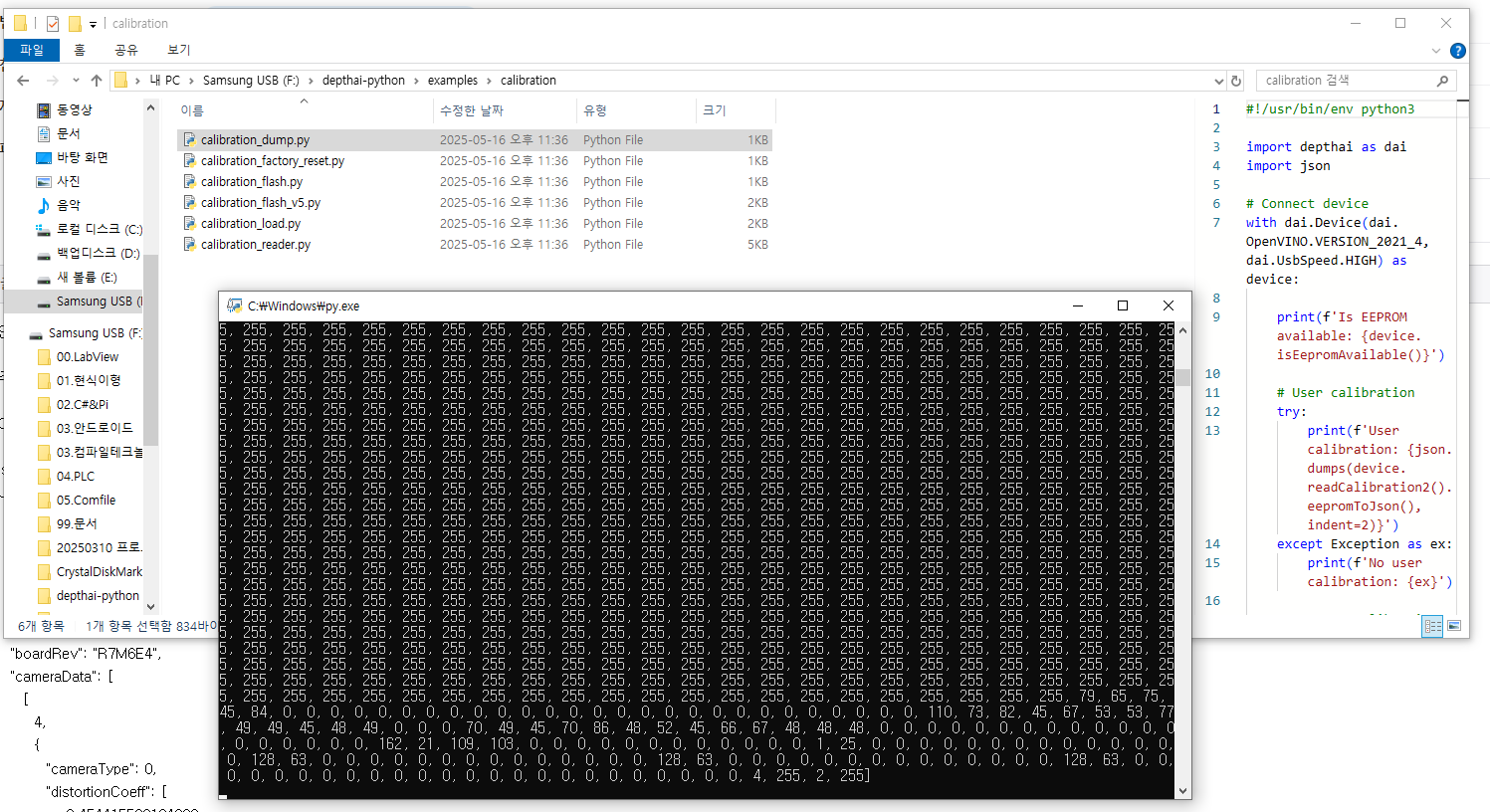Click the Properties icon in the title bar
Viewport: 1490px width, 812px height.
[x=53, y=23]
